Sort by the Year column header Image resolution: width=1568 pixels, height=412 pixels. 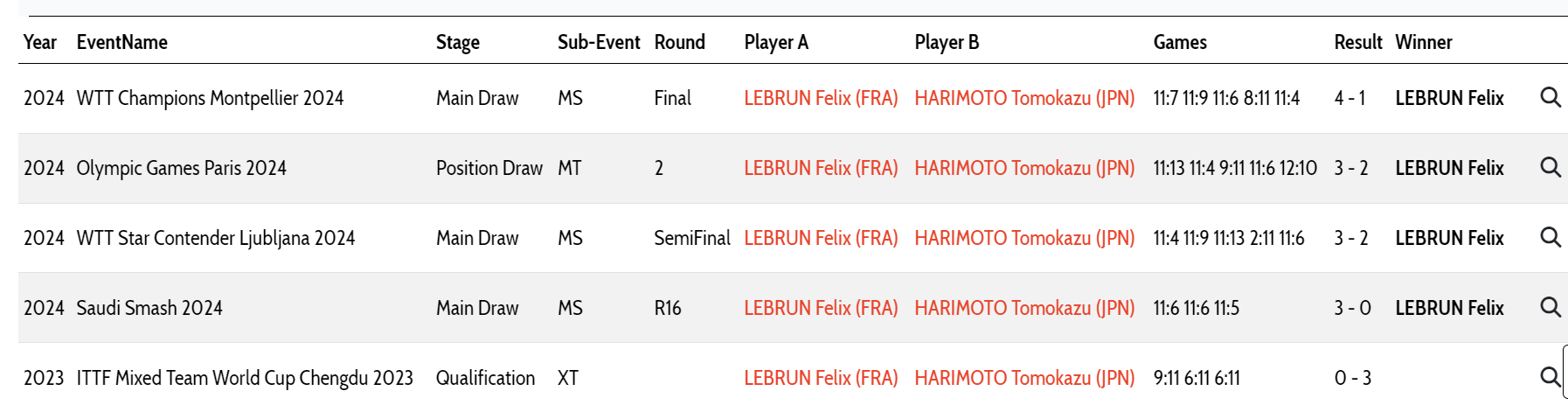coord(40,42)
